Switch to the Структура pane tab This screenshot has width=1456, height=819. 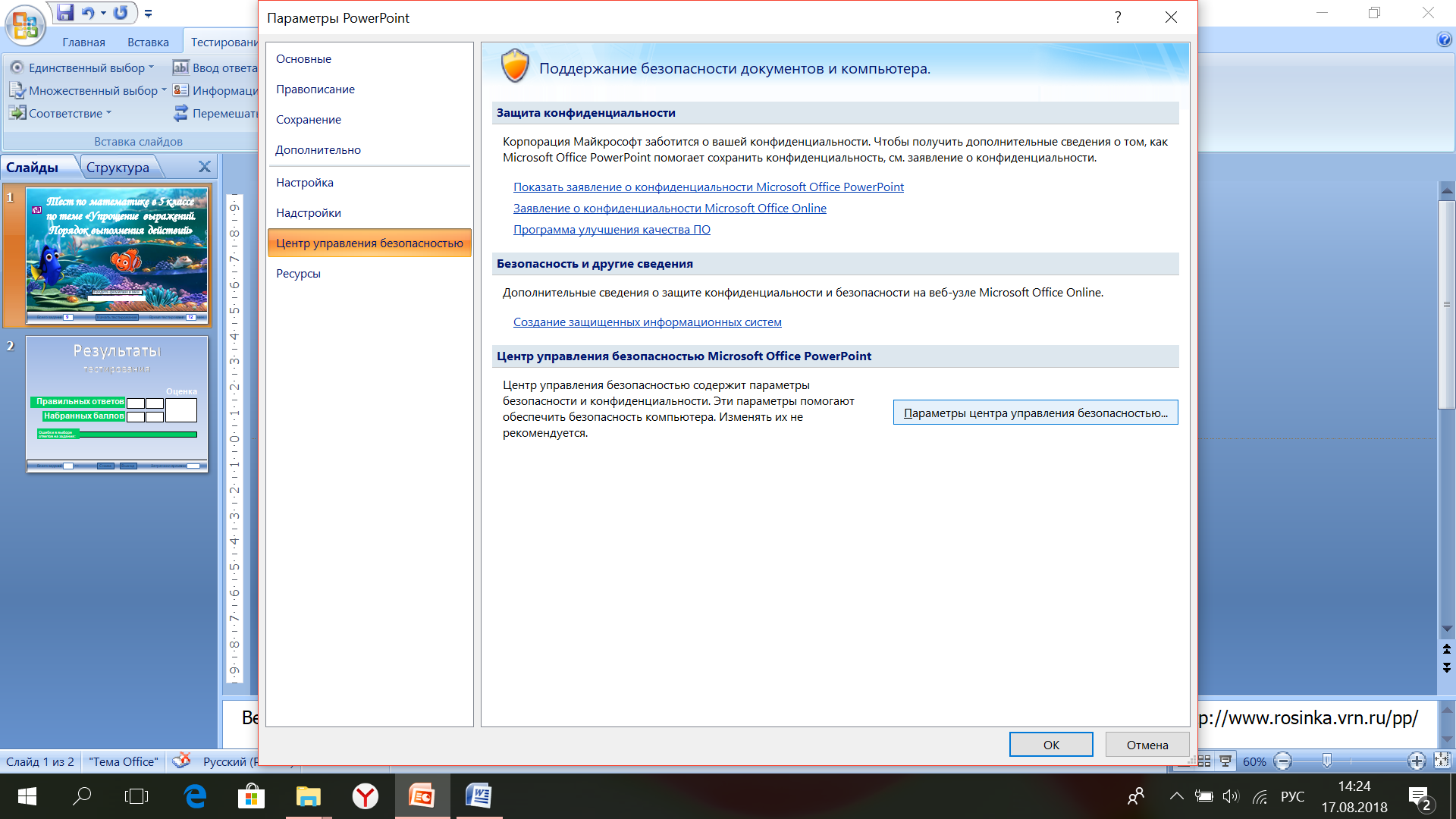pos(118,167)
